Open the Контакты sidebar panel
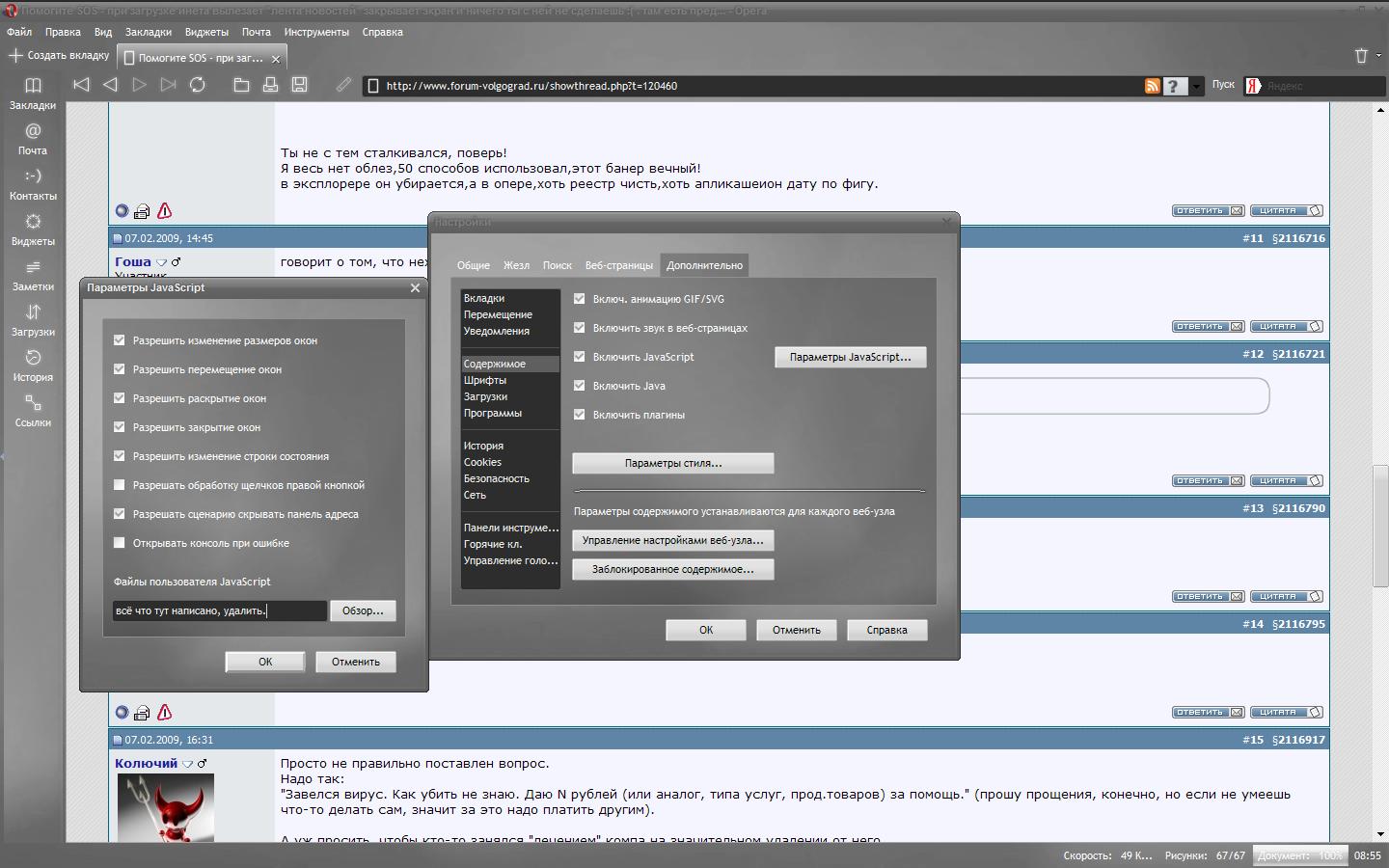This screenshot has width=1389, height=868. (33, 184)
